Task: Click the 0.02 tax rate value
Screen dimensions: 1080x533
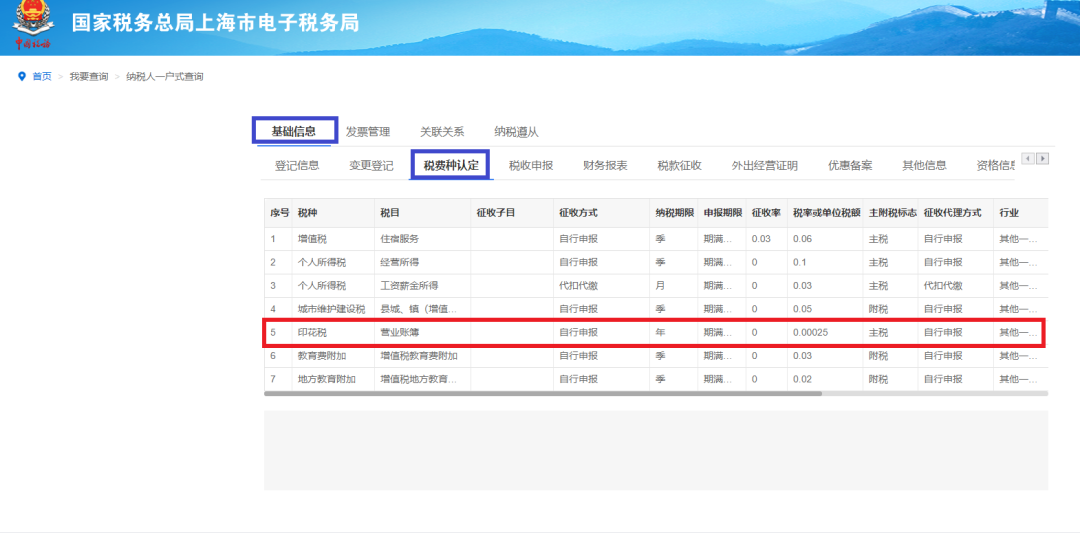Action: [802, 379]
